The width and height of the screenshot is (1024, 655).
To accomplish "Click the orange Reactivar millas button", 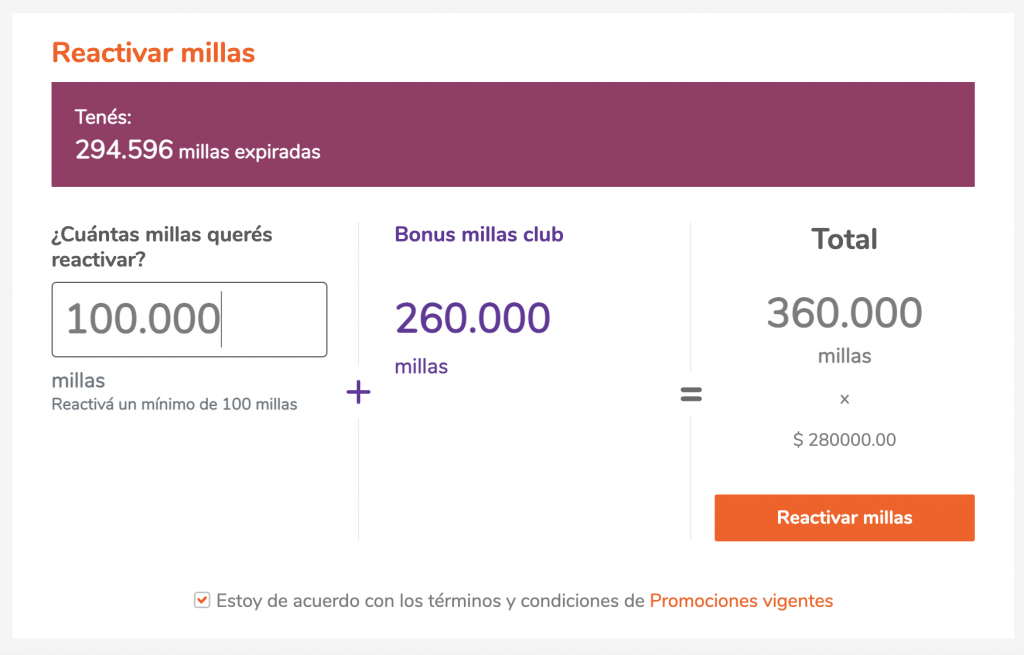I will [x=844, y=518].
